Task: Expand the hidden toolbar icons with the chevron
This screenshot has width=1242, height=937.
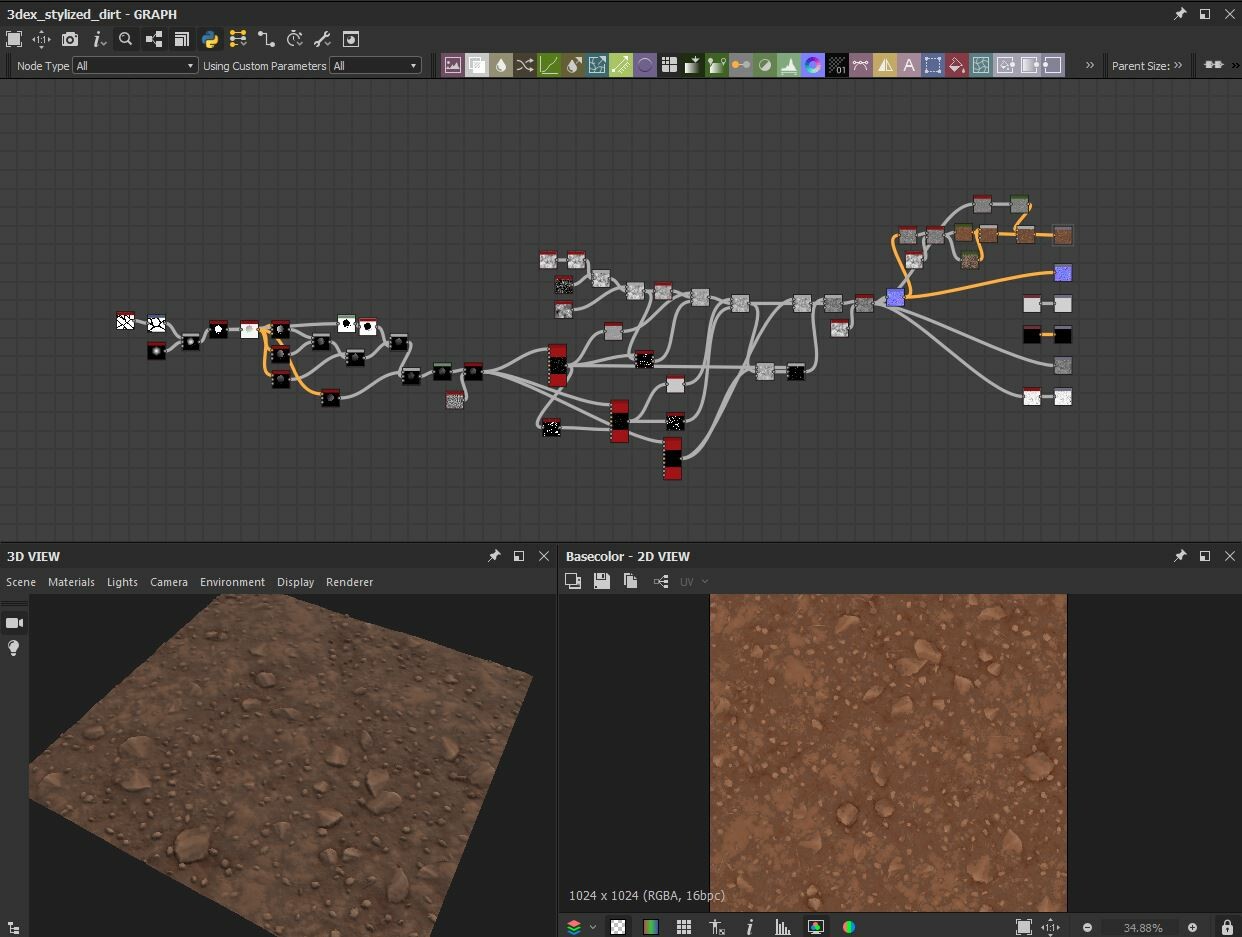Action: [1089, 65]
